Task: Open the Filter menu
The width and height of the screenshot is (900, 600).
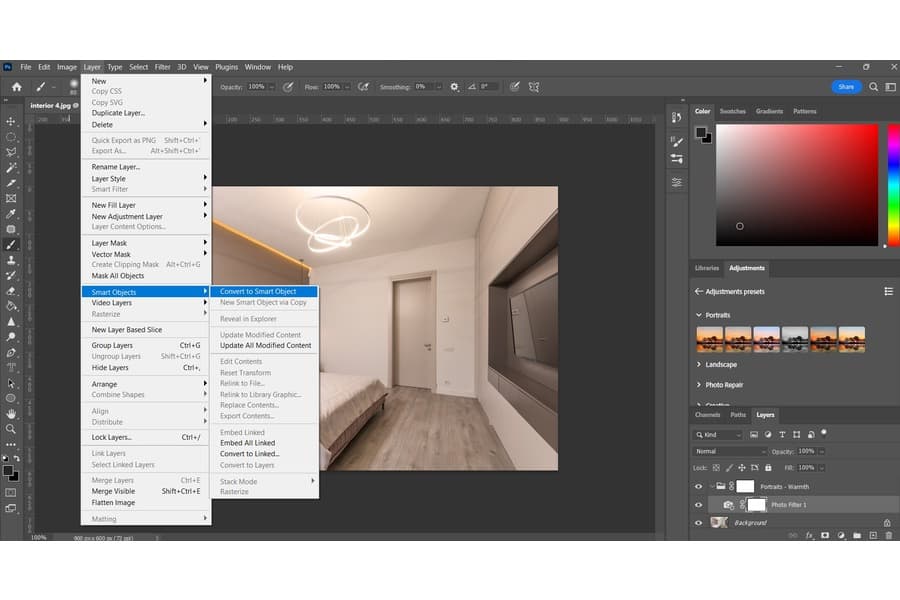Action: click(x=162, y=67)
